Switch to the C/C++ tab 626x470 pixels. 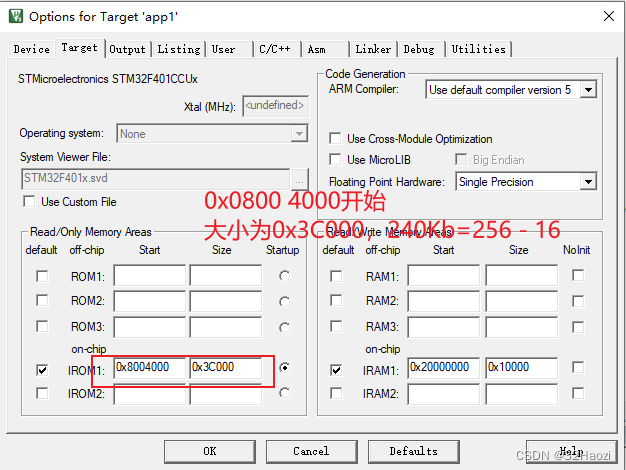point(275,49)
